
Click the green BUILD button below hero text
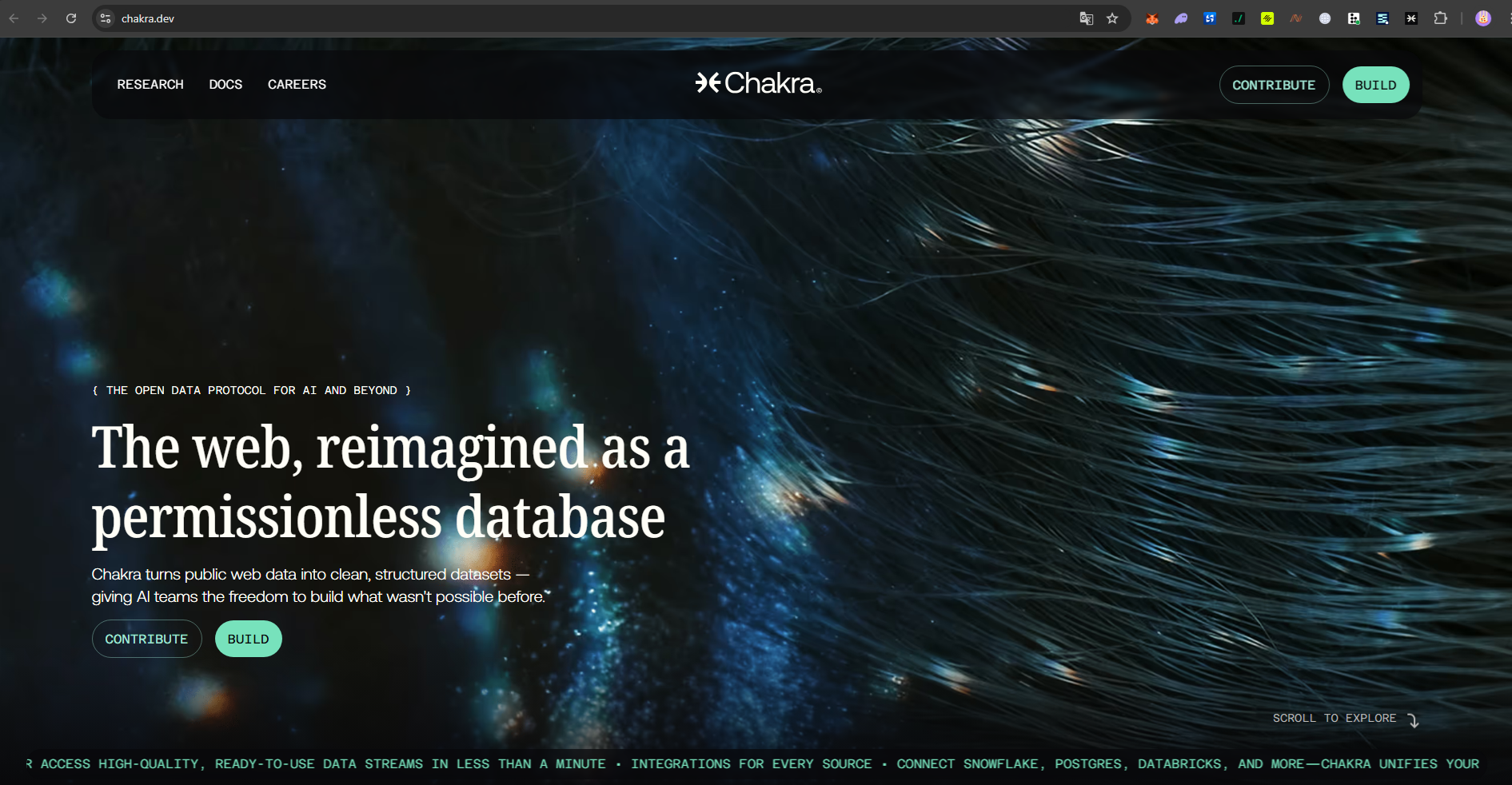tap(248, 639)
